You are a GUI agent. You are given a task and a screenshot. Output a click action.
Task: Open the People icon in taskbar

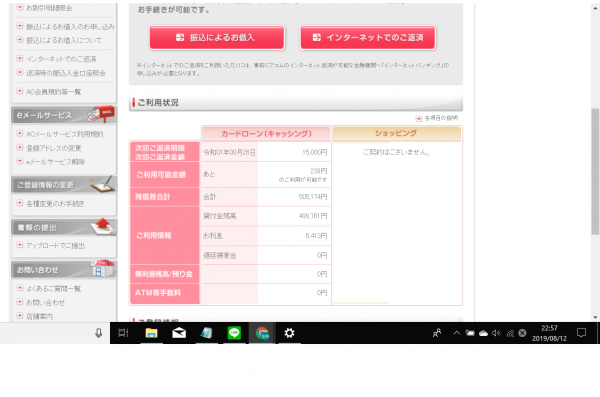pos(437,333)
